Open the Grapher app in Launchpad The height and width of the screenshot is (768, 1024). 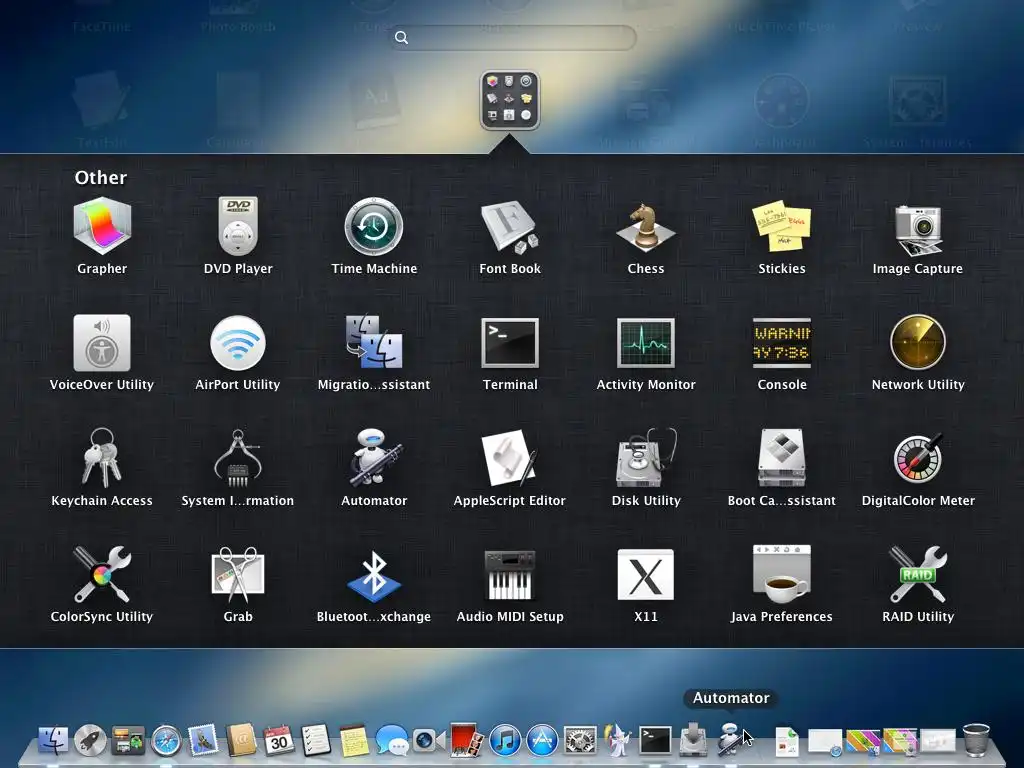(x=102, y=226)
